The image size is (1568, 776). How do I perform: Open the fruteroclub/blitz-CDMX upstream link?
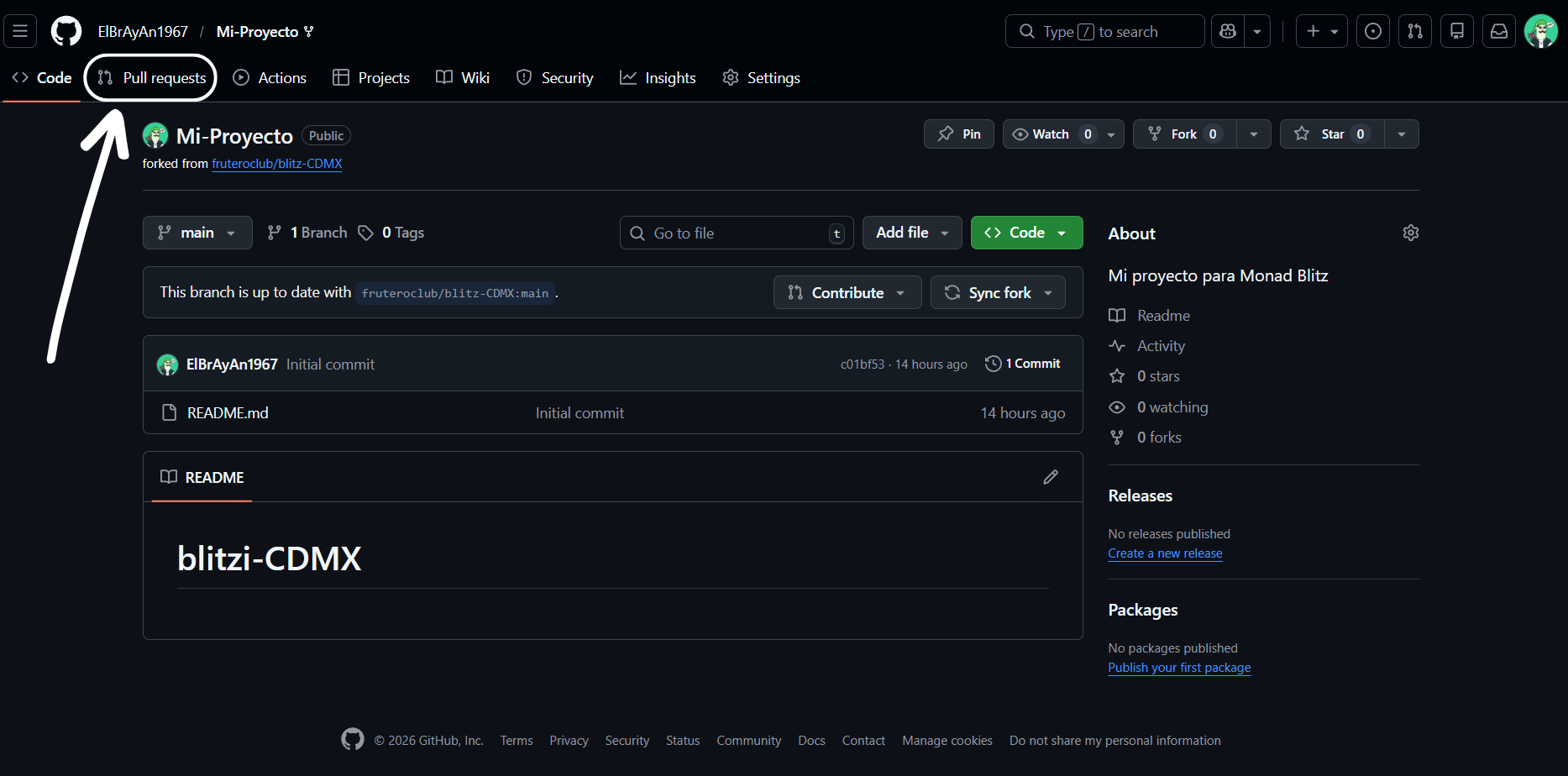coord(277,164)
